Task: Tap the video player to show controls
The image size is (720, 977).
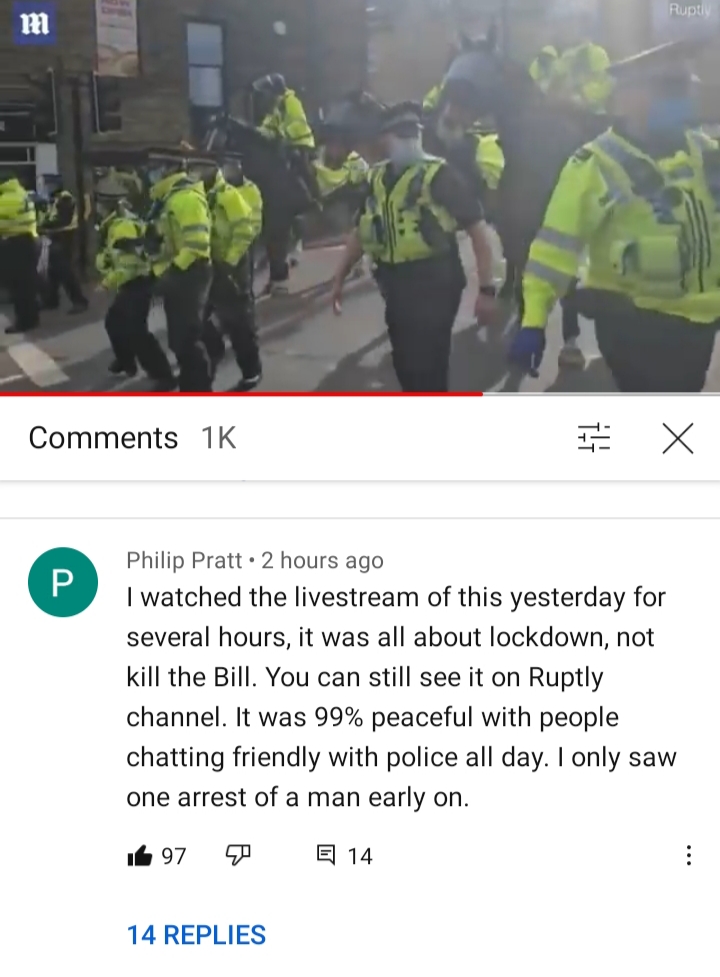Action: tap(360, 196)
